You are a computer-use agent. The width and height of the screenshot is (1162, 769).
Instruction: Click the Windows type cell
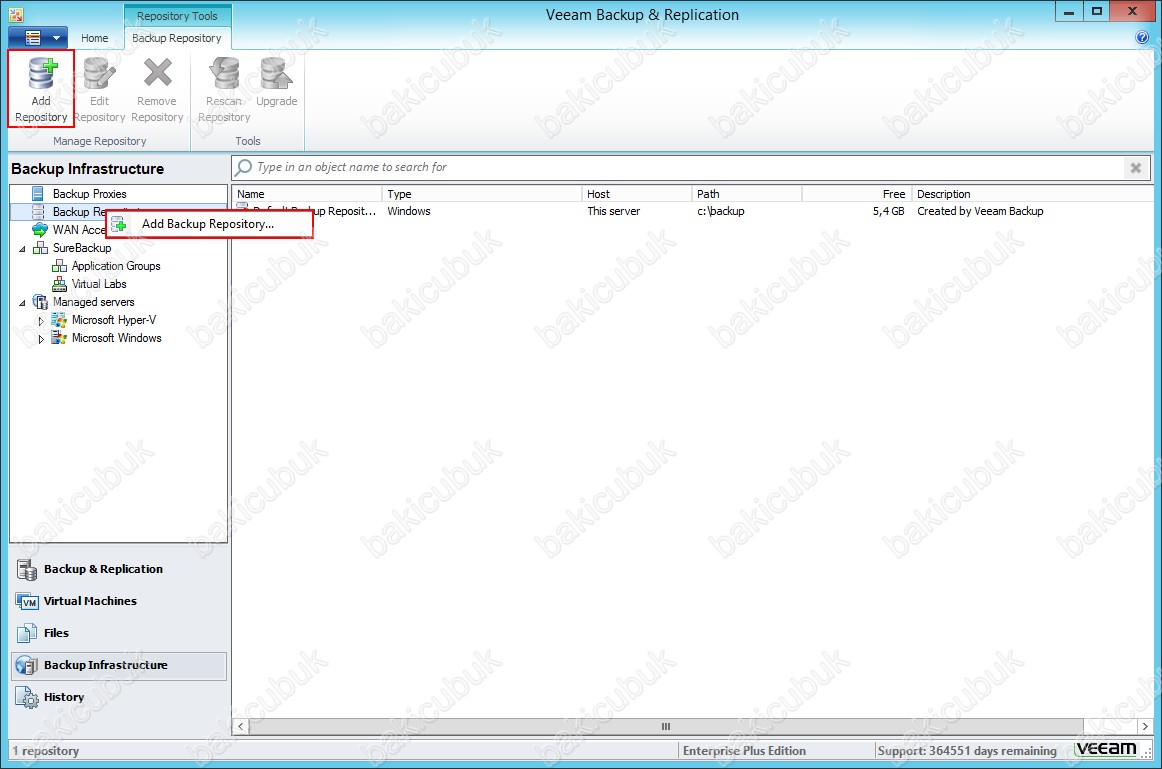408,211
